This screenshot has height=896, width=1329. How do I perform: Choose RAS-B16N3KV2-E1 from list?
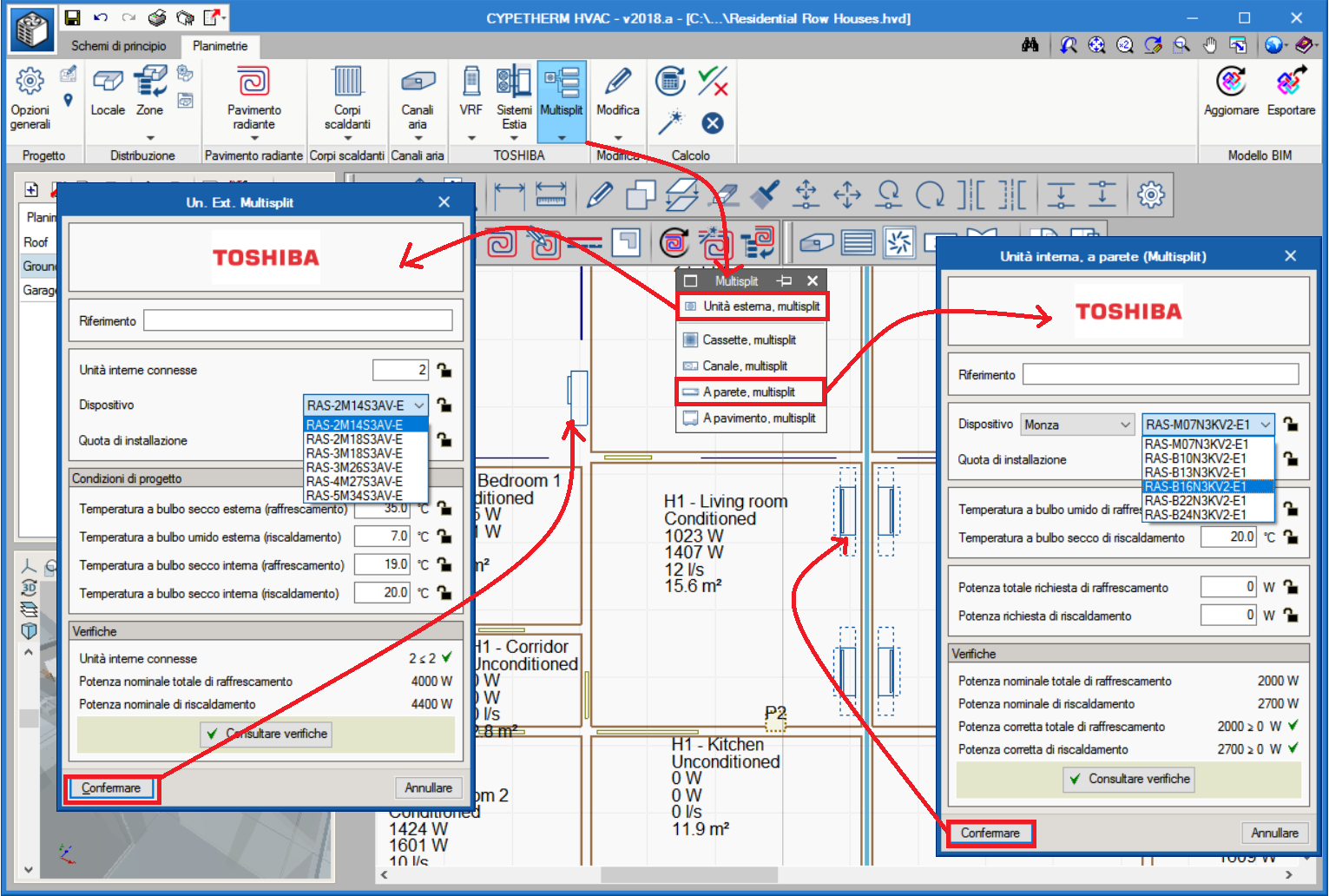(x=1207, y=486)
